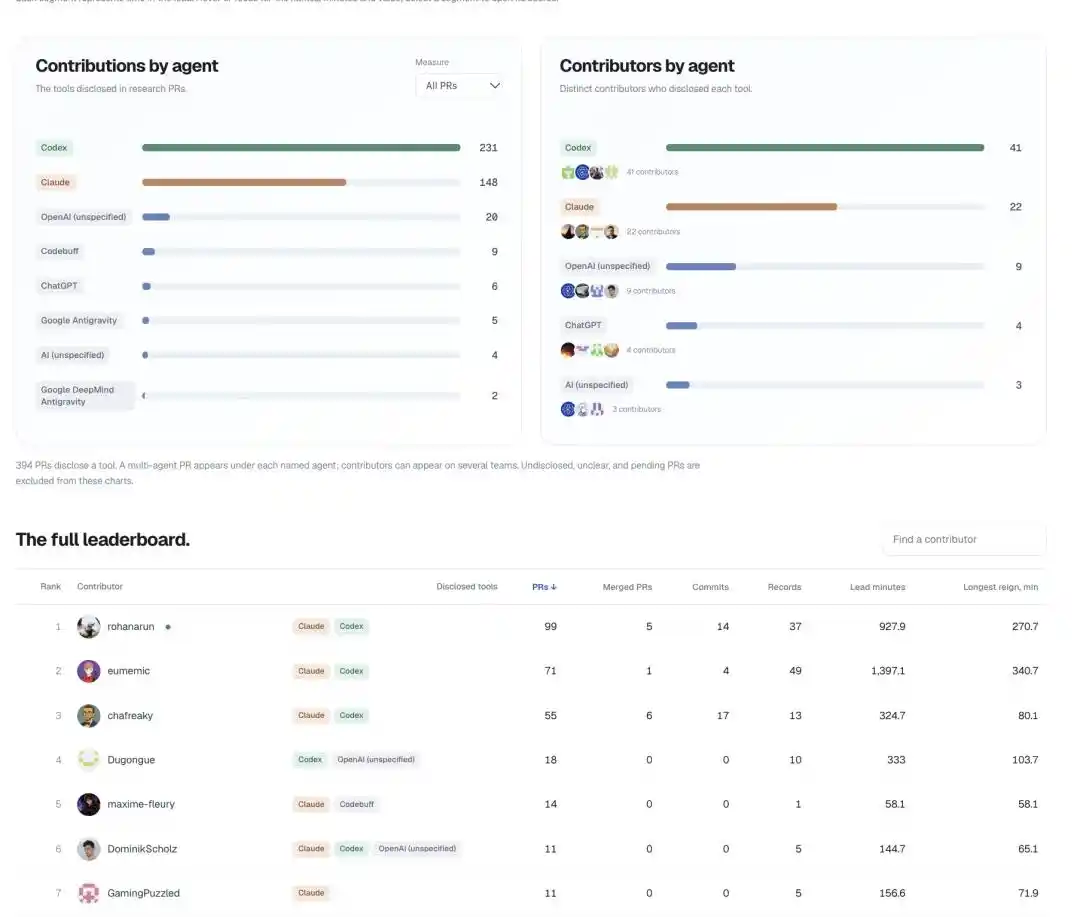Click GamingPuzzled's avatar icon
1080x917 pixels.
click(88, 893)
